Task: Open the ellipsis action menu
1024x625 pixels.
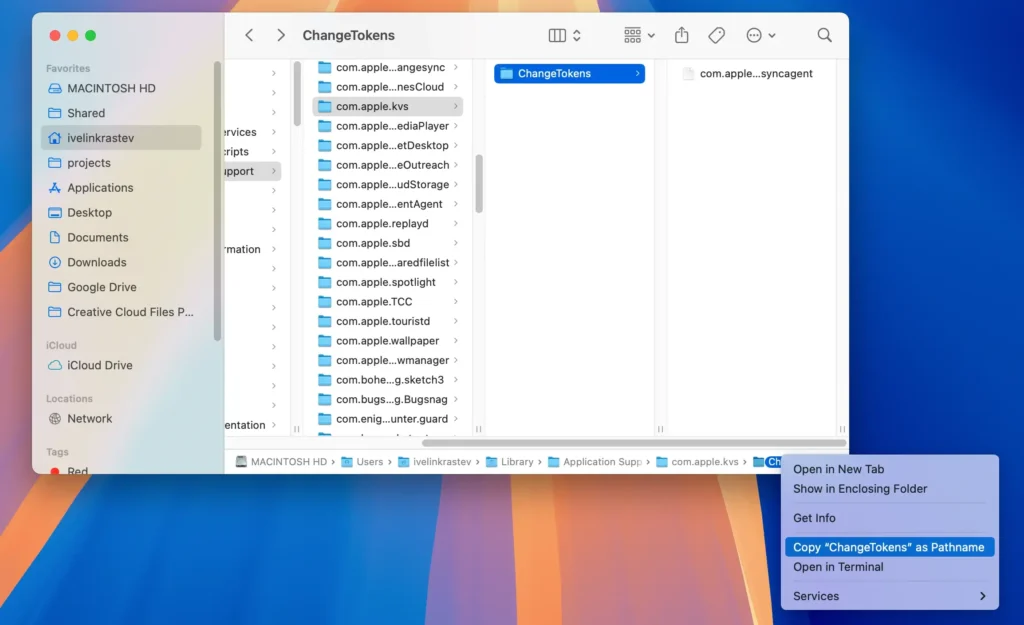Action: click(x=760, y=35)
